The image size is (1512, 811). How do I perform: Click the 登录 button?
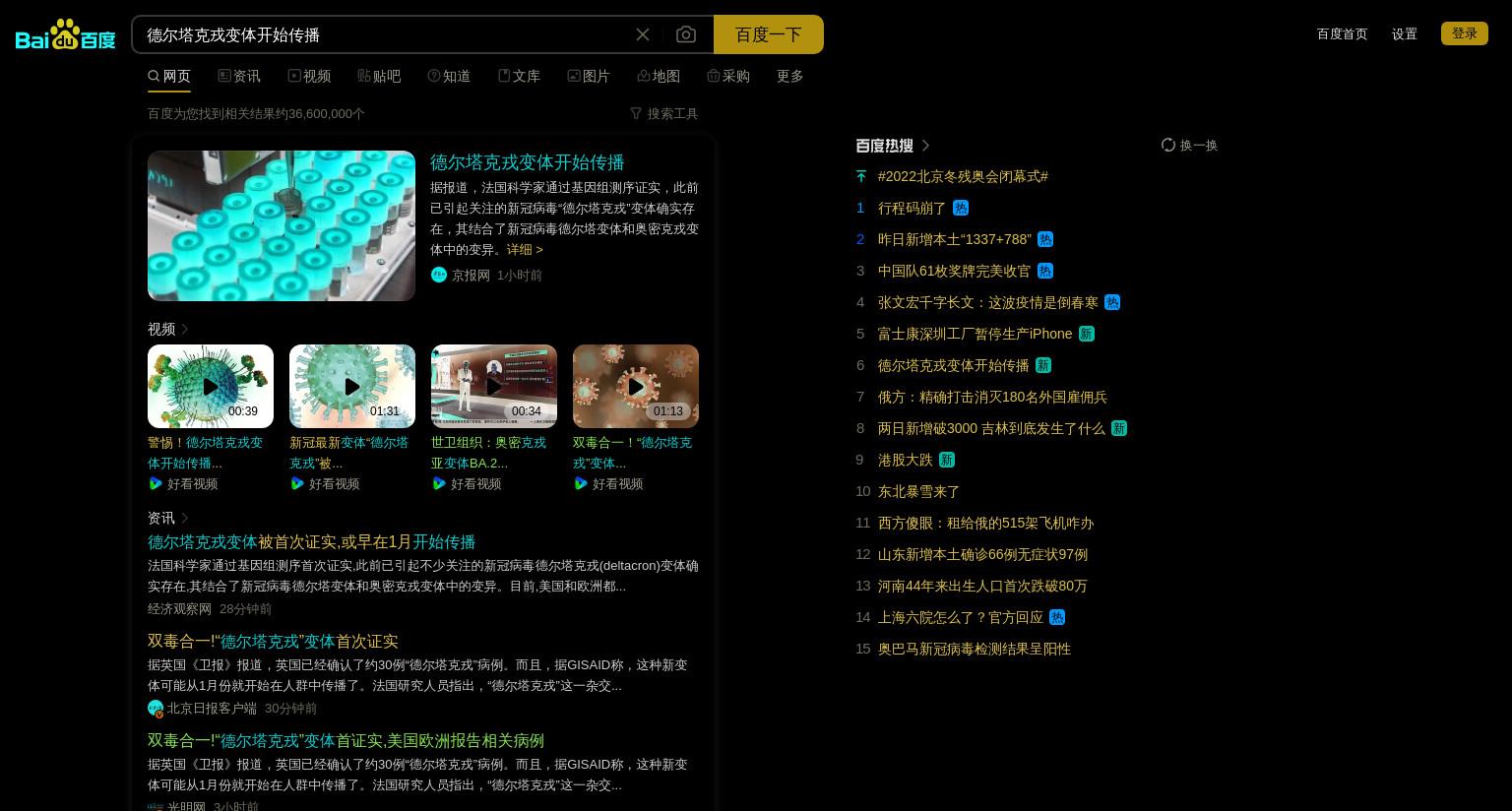1465,33
